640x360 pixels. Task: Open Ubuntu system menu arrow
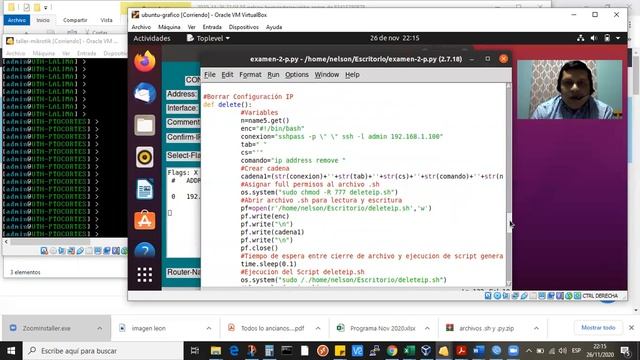point(618,38)
